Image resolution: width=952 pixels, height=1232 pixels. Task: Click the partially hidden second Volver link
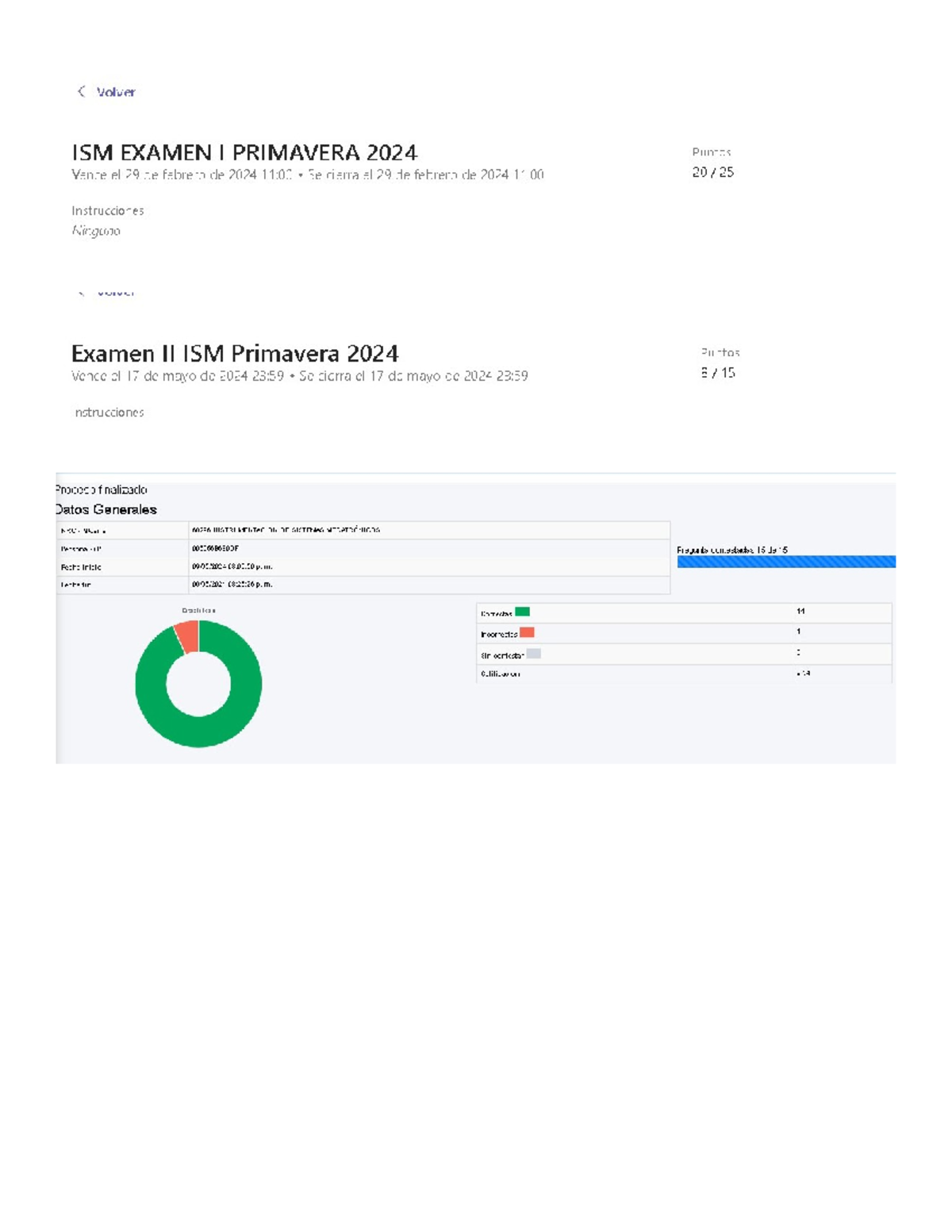[x=116, y=293]
